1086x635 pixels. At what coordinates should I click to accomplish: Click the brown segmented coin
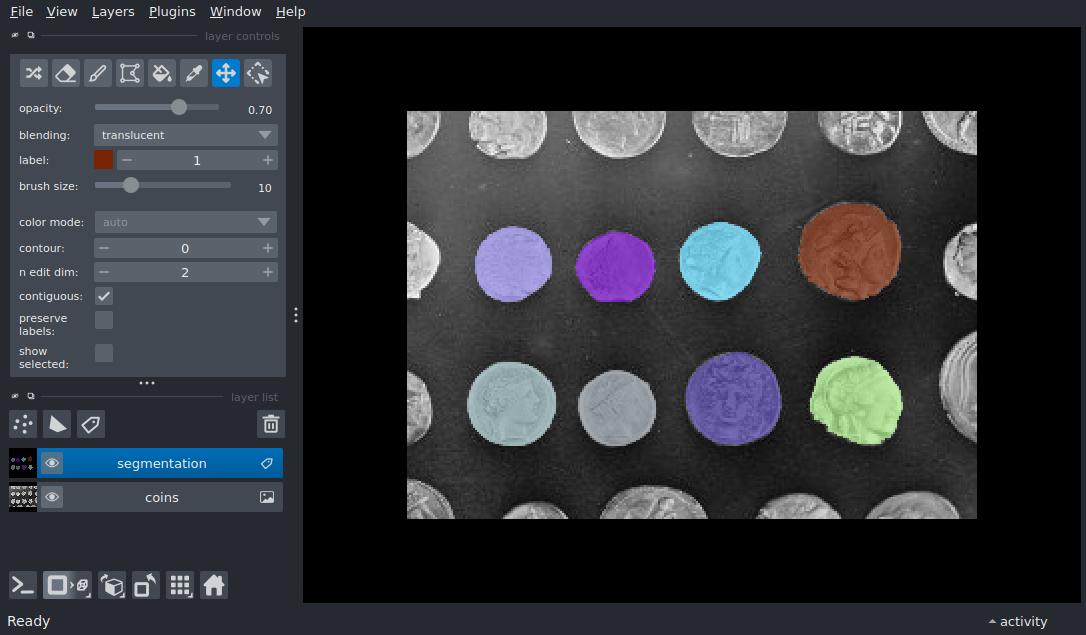coord(850,251)
